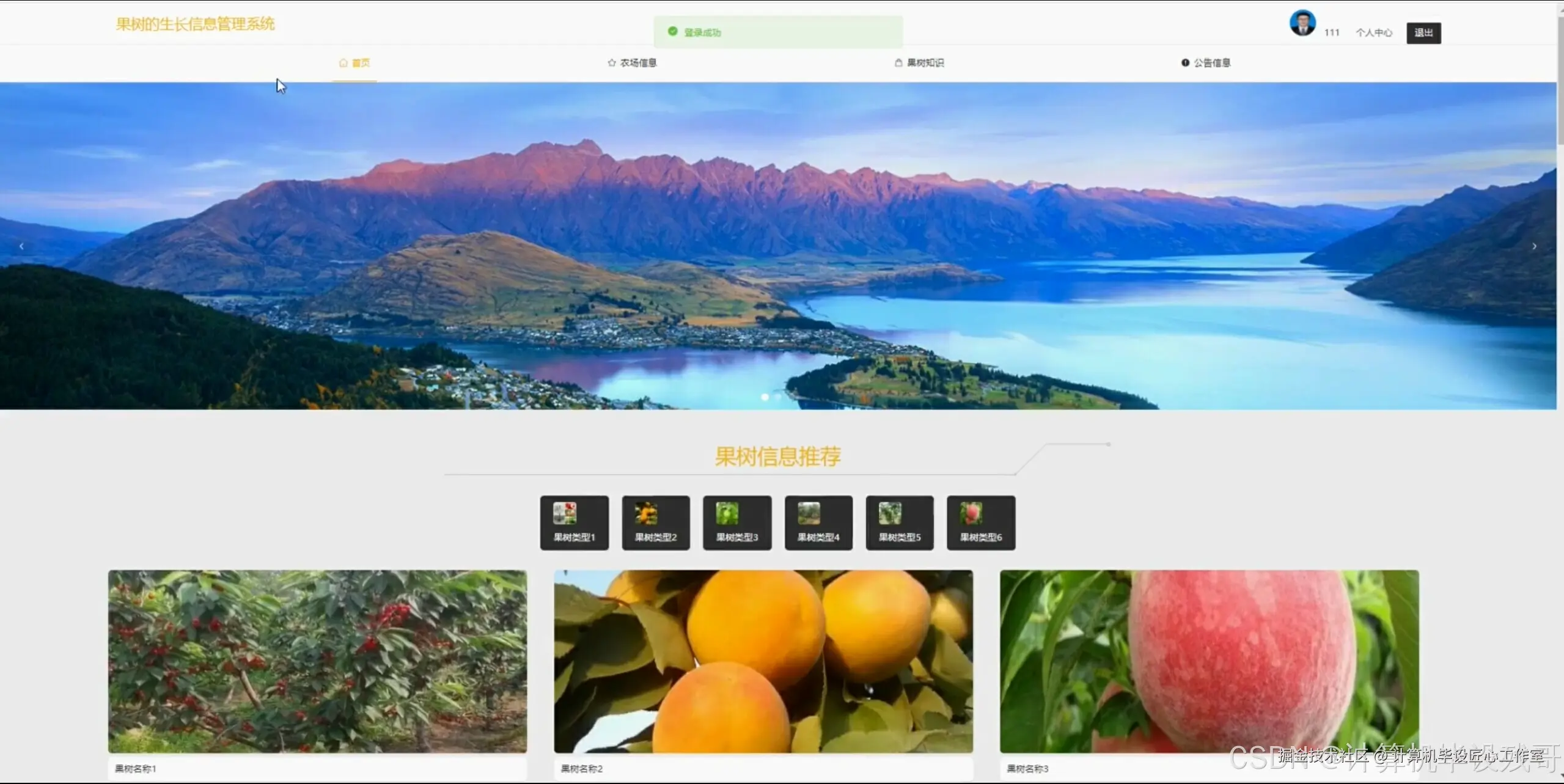Screen dimensions: 1564x784
Task: Select second carousel indicator dot
Action: [x=778, y=397]
